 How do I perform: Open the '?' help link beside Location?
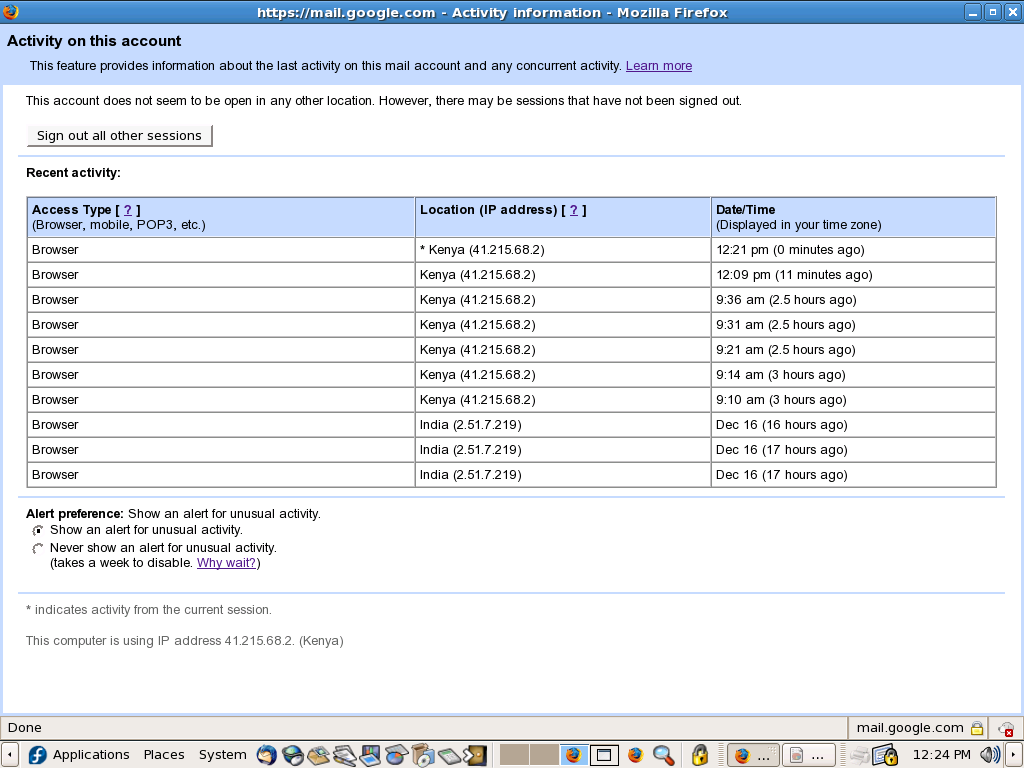pyautogui.click(x=574, y=210)
